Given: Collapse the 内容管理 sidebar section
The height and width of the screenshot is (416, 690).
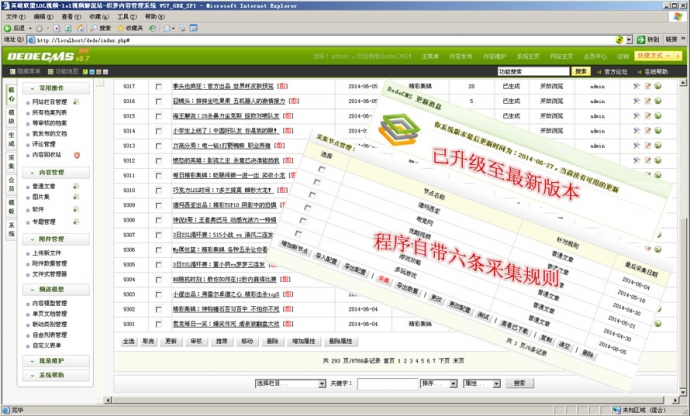Looking at the screenshot, I should [56, 173].
